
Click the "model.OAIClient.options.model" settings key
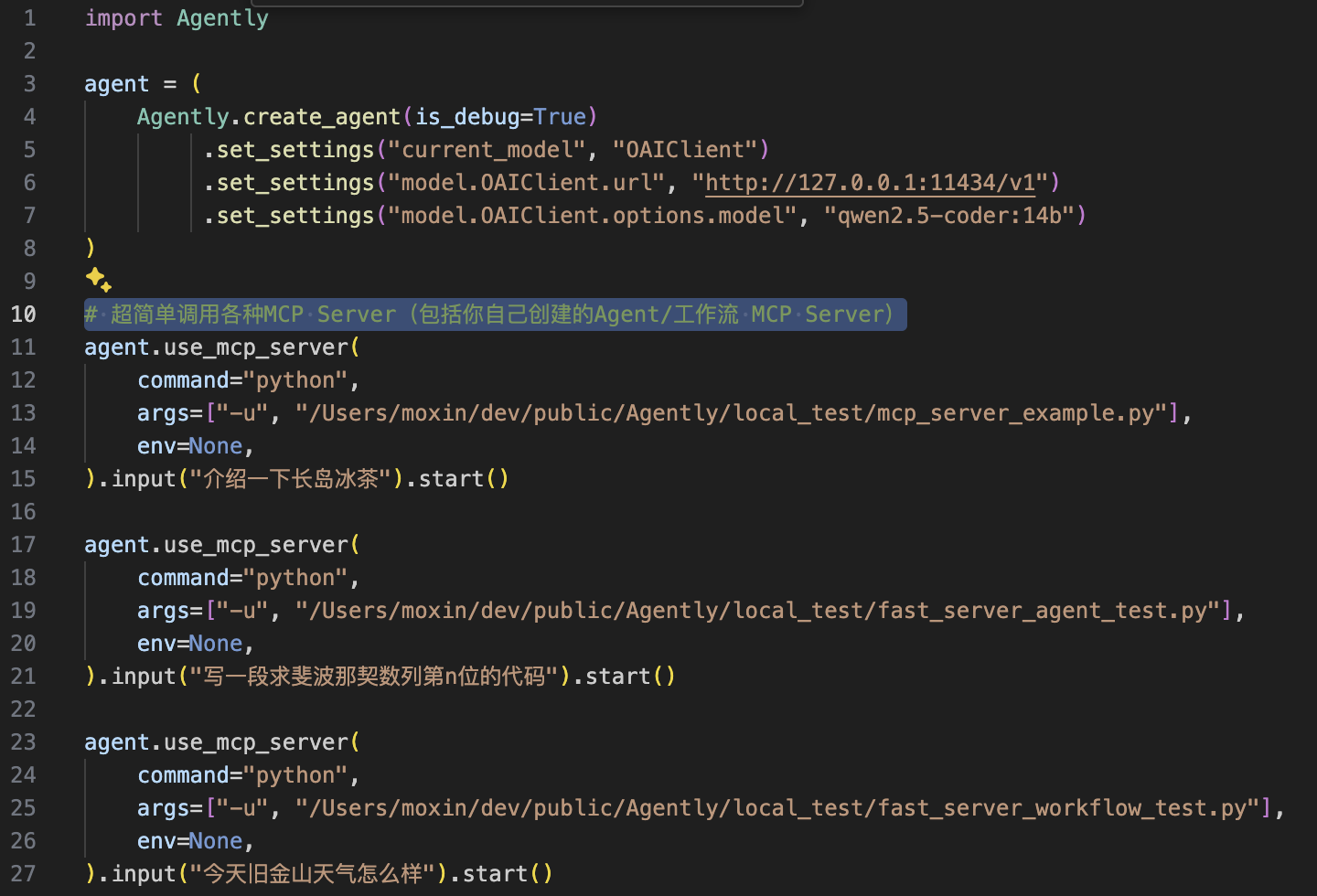coord(592,216)
